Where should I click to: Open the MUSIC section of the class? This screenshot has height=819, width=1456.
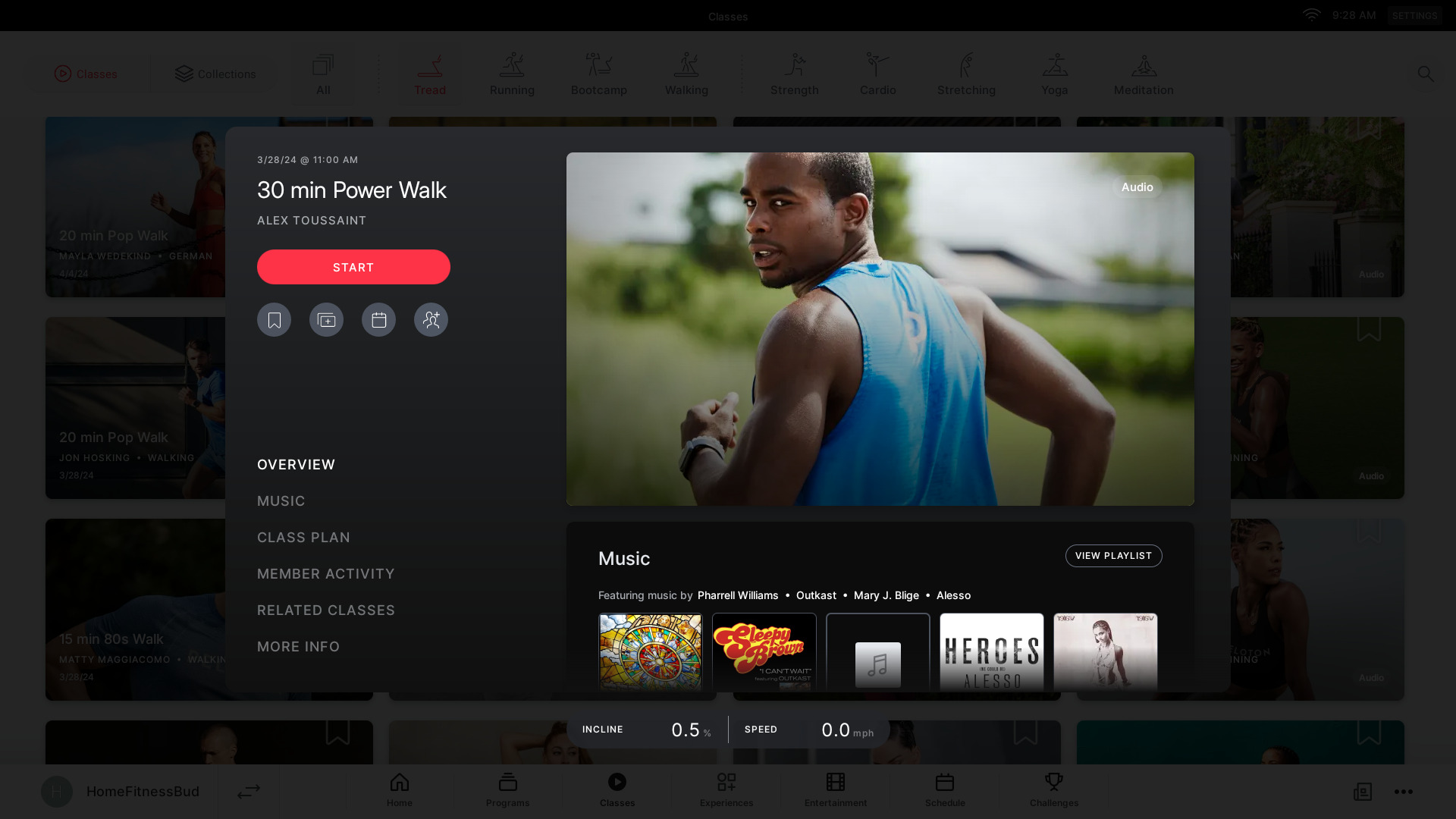tap(281, 500)
